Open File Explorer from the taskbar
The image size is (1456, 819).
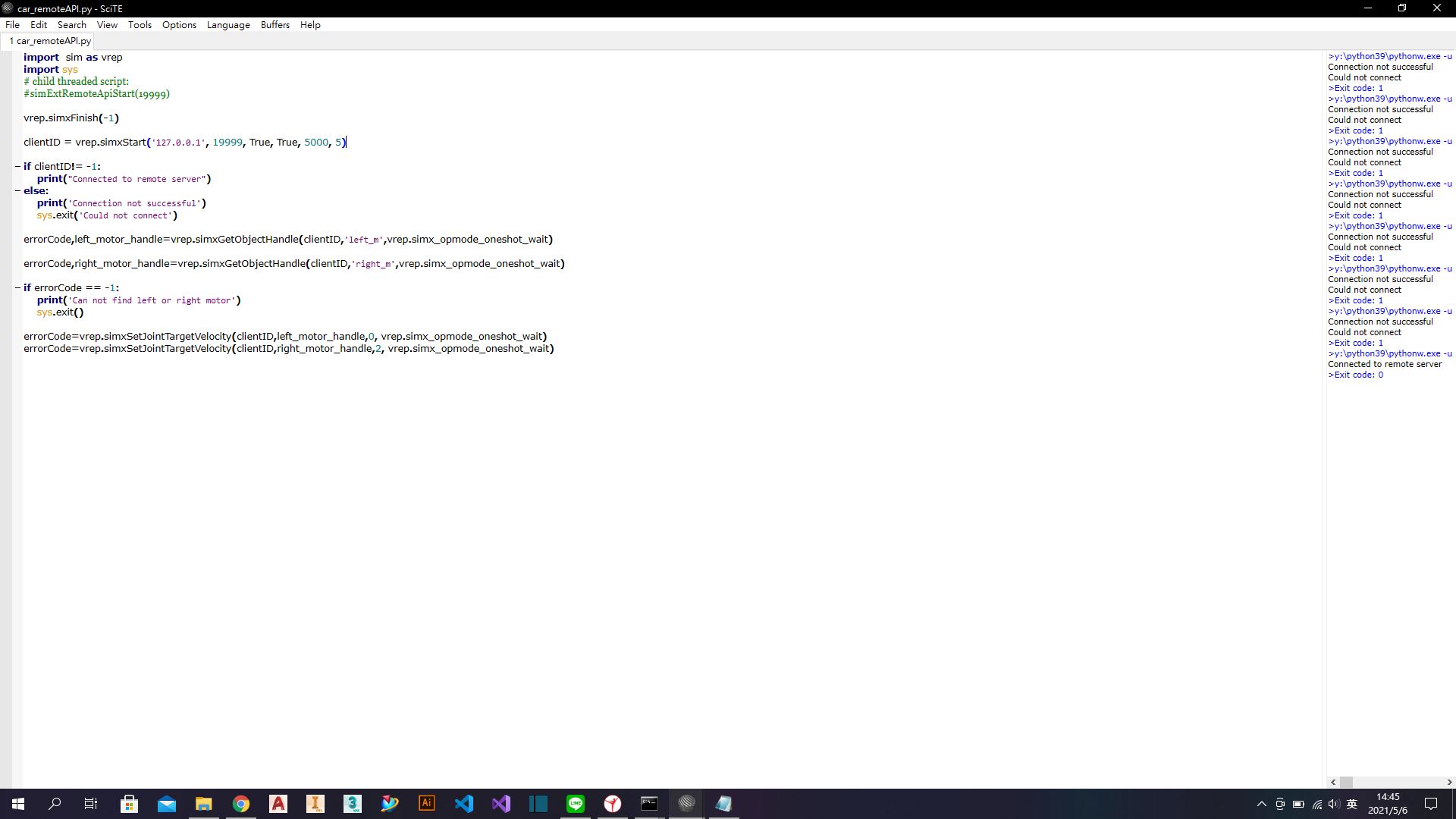(x=203, y=804)
